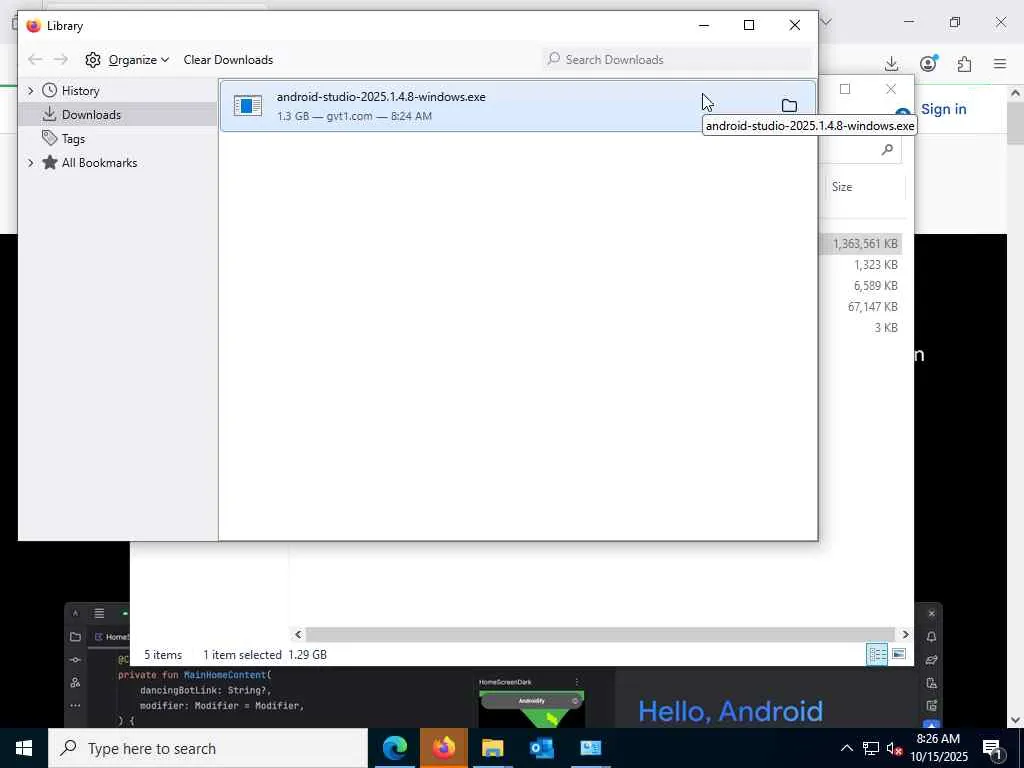Click the '5 items' status text

tap(163, 654)
